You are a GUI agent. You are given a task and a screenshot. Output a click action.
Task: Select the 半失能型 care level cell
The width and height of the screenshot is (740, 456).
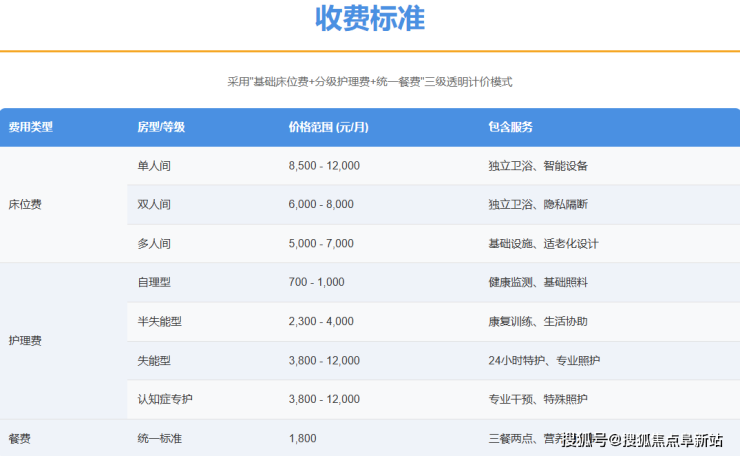point(160,321)
